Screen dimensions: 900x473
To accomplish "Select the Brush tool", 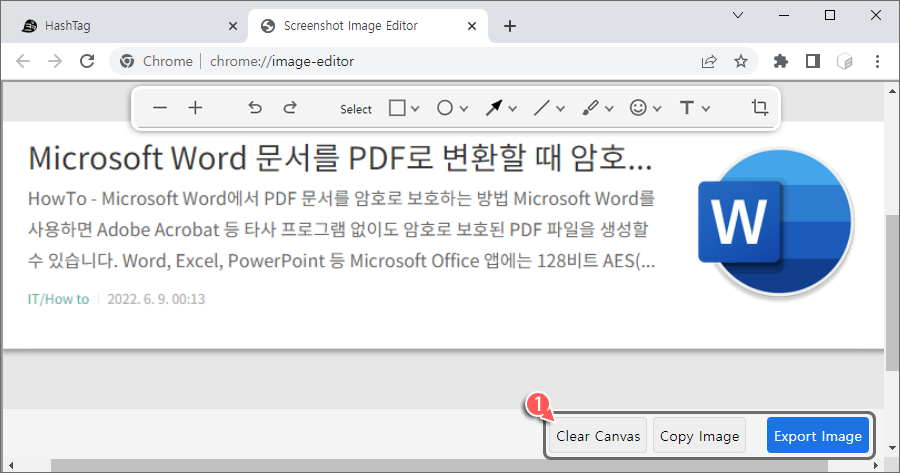I will pos(590,108).
